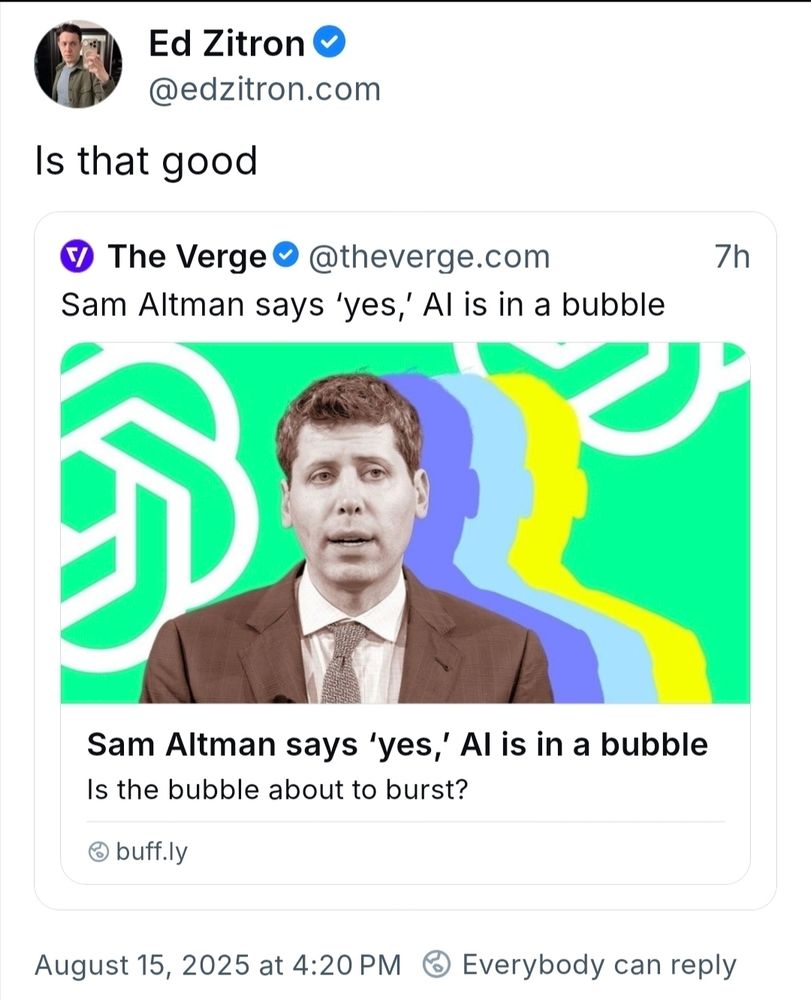The width and height of the screenshot is (811, 1000).
Task: Click the globe icon beside buff.ly
Action: pos(98,852)
